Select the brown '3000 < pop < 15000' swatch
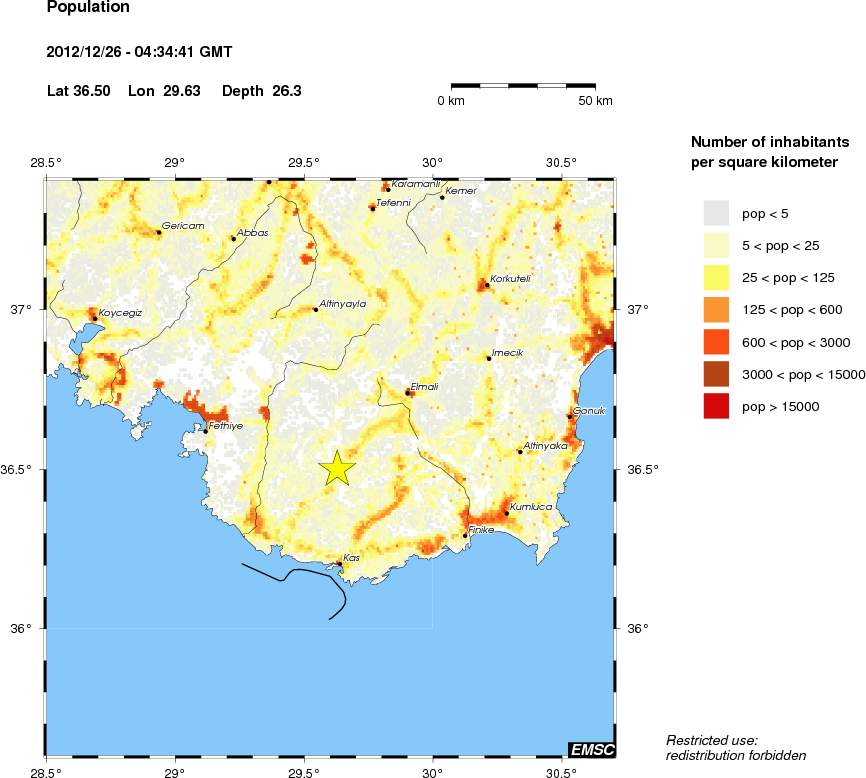Viewport: 866px width, 778px height. click(716, 374)
